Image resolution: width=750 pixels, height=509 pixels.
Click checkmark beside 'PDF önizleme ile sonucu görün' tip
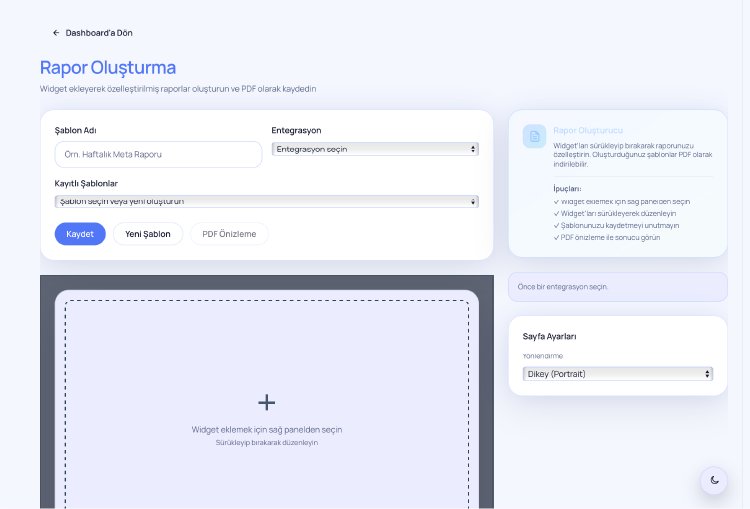point(556,237)
